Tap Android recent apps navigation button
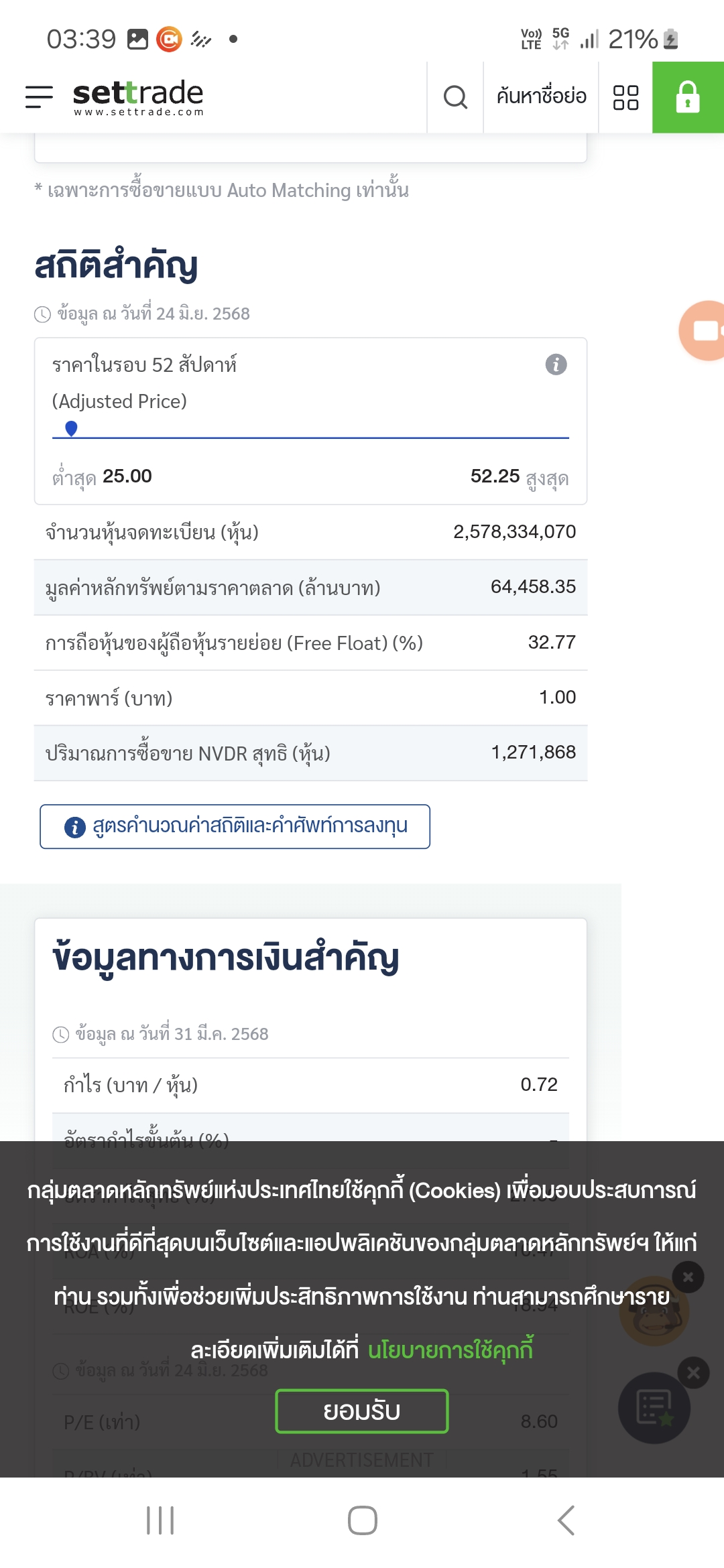Screen dimensions: 724x1568 coord(160,1520)
